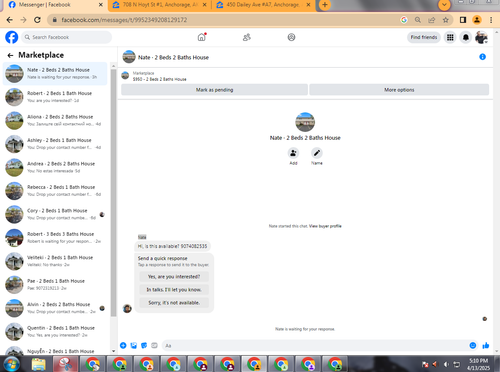The height and width of the screenshot is (372, 500).
Task: Open the notifications bell
Action: tap(466, 37)
